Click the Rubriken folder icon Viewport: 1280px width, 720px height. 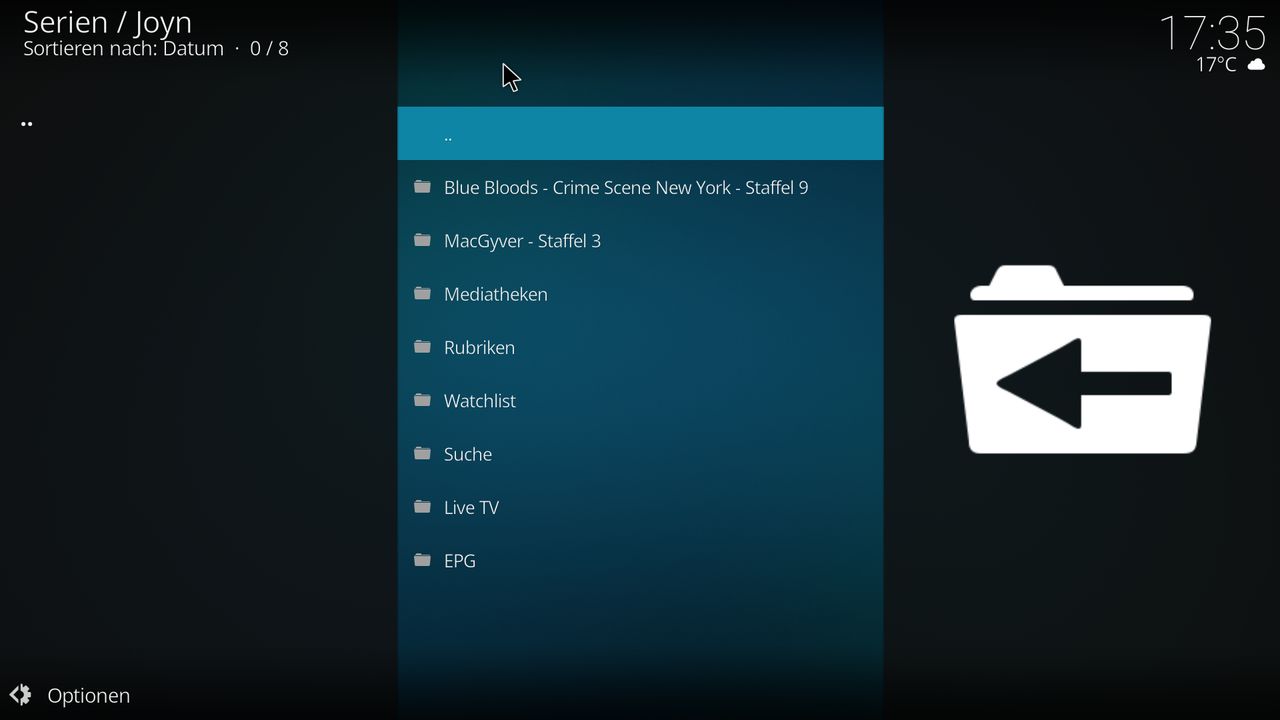point(422,347)
